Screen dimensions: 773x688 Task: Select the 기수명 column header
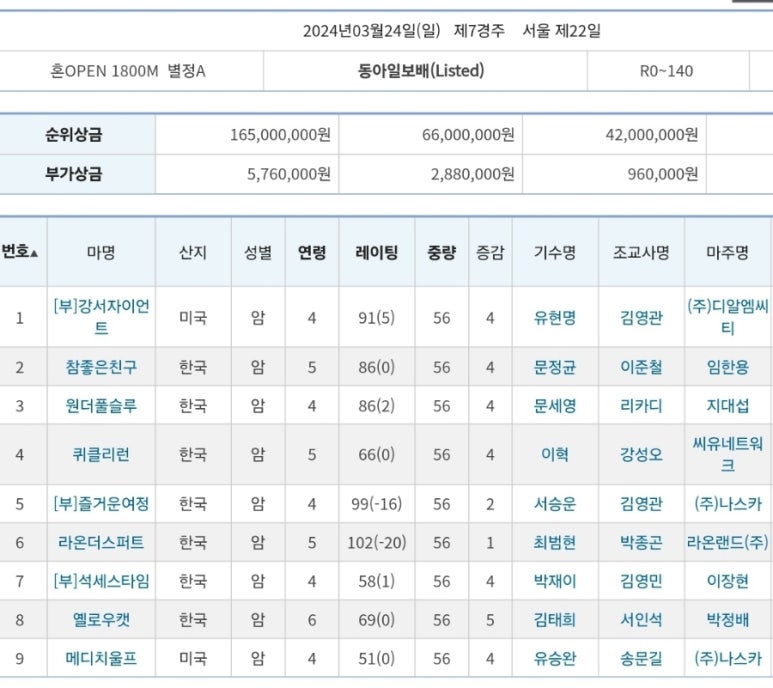555,252
